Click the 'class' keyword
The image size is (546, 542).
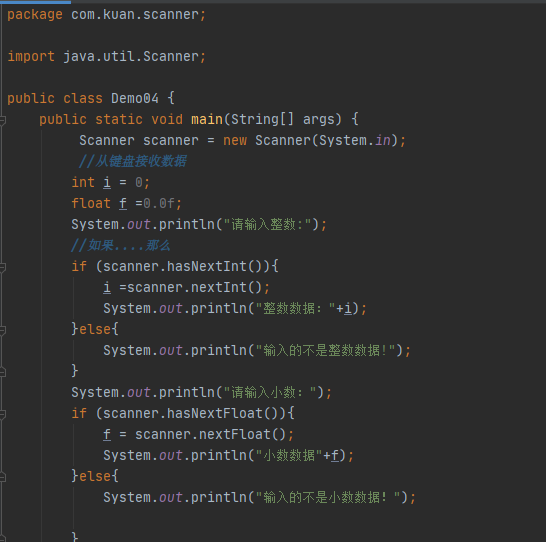pyautogui.click(x=83, y=99)
